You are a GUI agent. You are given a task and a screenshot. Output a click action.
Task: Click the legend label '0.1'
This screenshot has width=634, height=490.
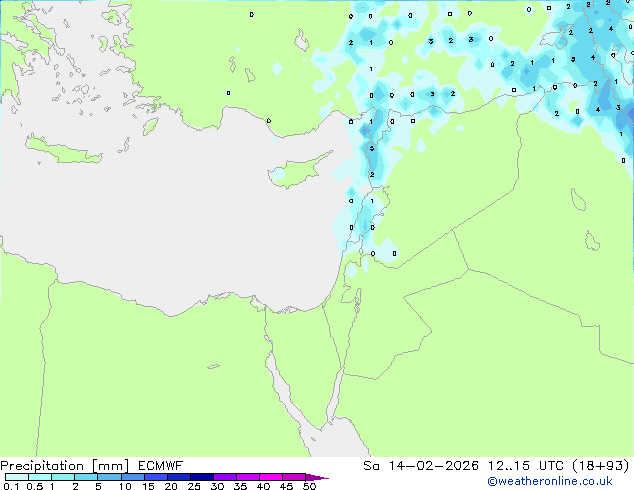(11, 486)
